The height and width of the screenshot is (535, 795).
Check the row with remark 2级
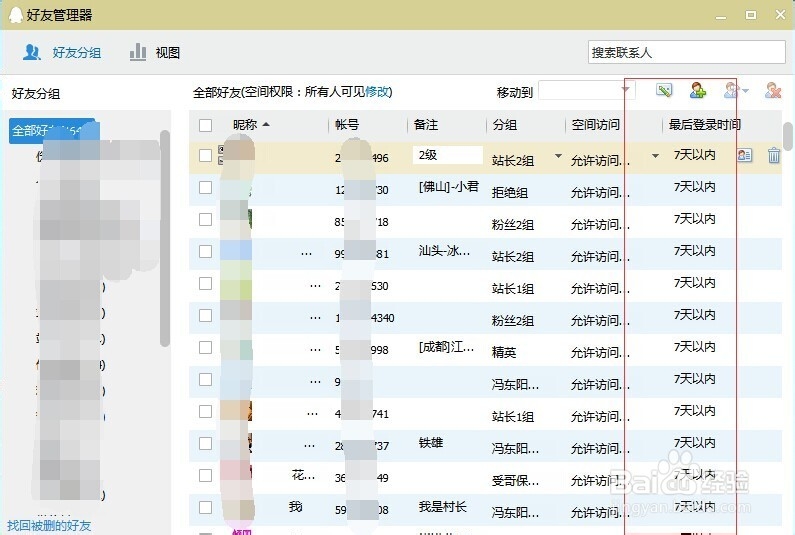[x=205, y=156]
